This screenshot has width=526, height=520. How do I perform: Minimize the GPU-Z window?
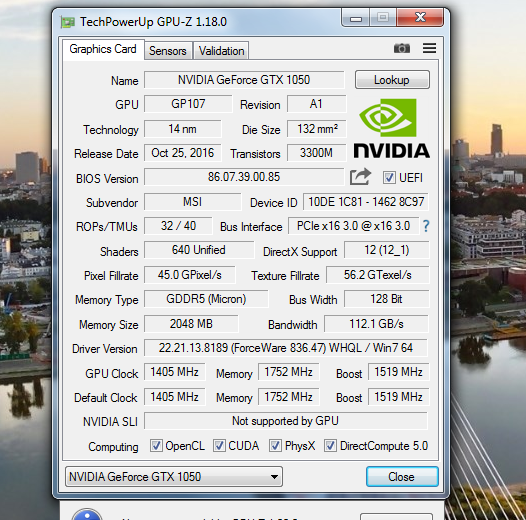356,18
